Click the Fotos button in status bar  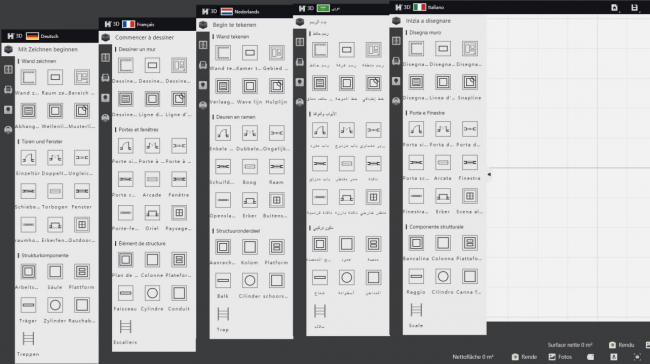click(x=560, y=357)
